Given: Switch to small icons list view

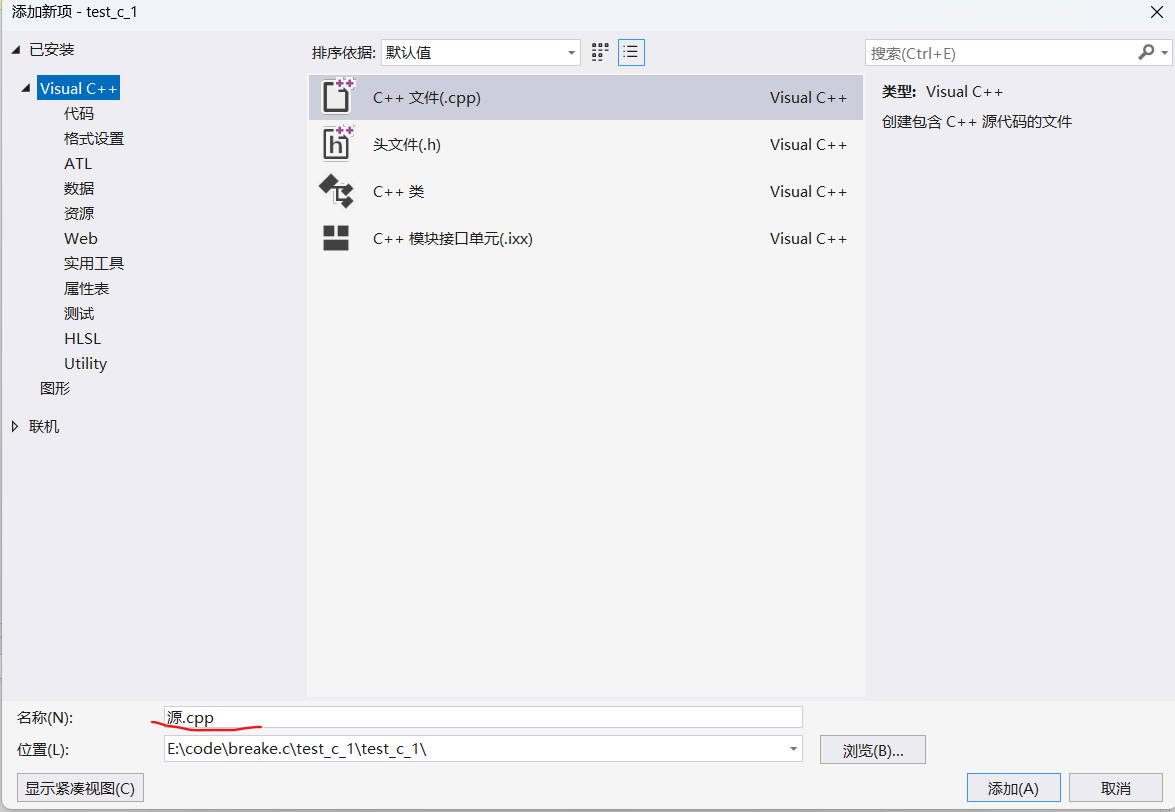Looking at the screenshot, I should 631,52.
